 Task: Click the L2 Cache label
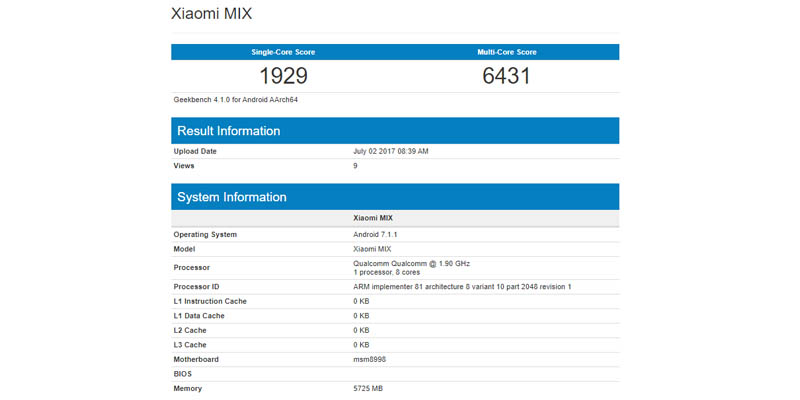coord(190,330)
